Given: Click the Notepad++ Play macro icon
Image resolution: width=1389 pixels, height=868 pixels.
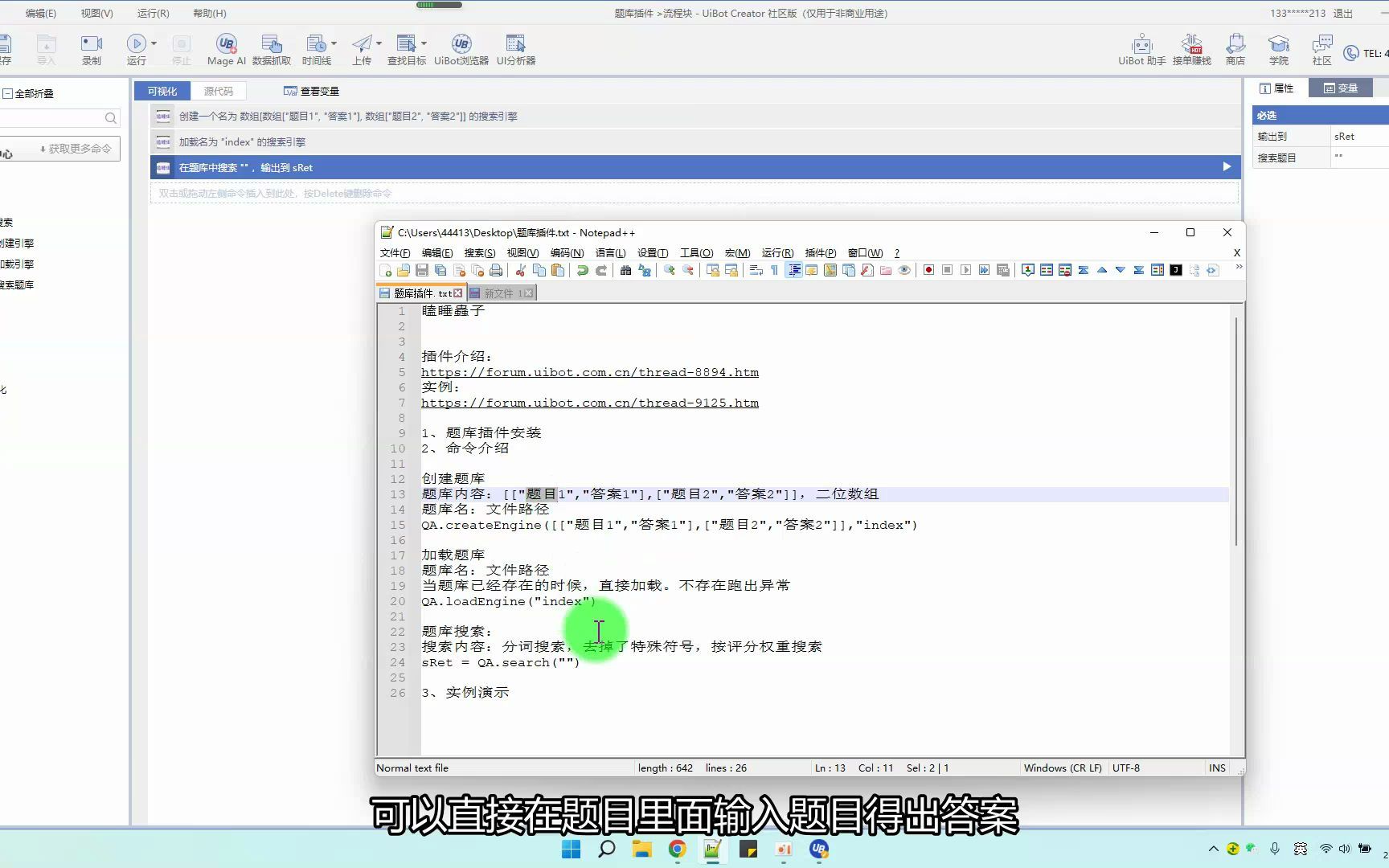Looking at the screenshot, I should click(965, 270).
